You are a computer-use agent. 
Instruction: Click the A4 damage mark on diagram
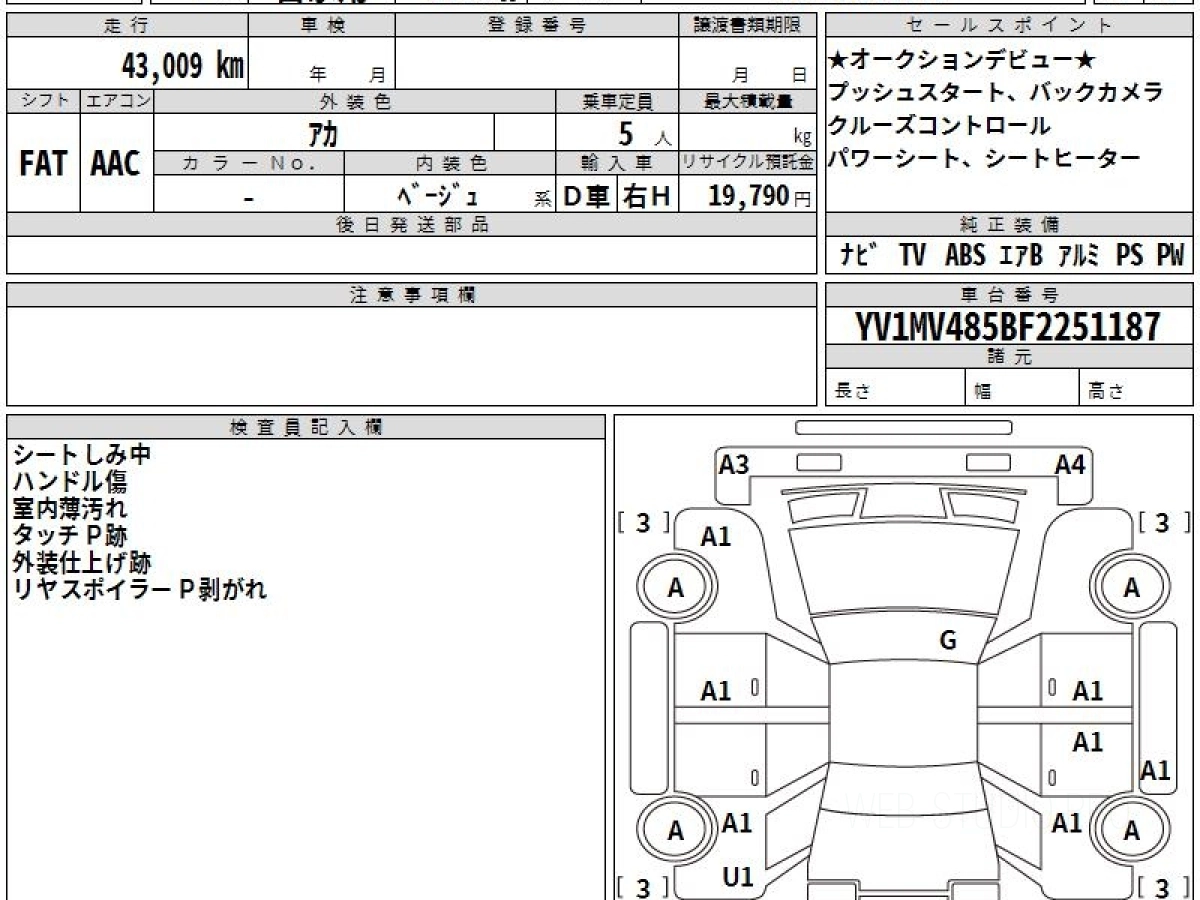[1070, 464]
